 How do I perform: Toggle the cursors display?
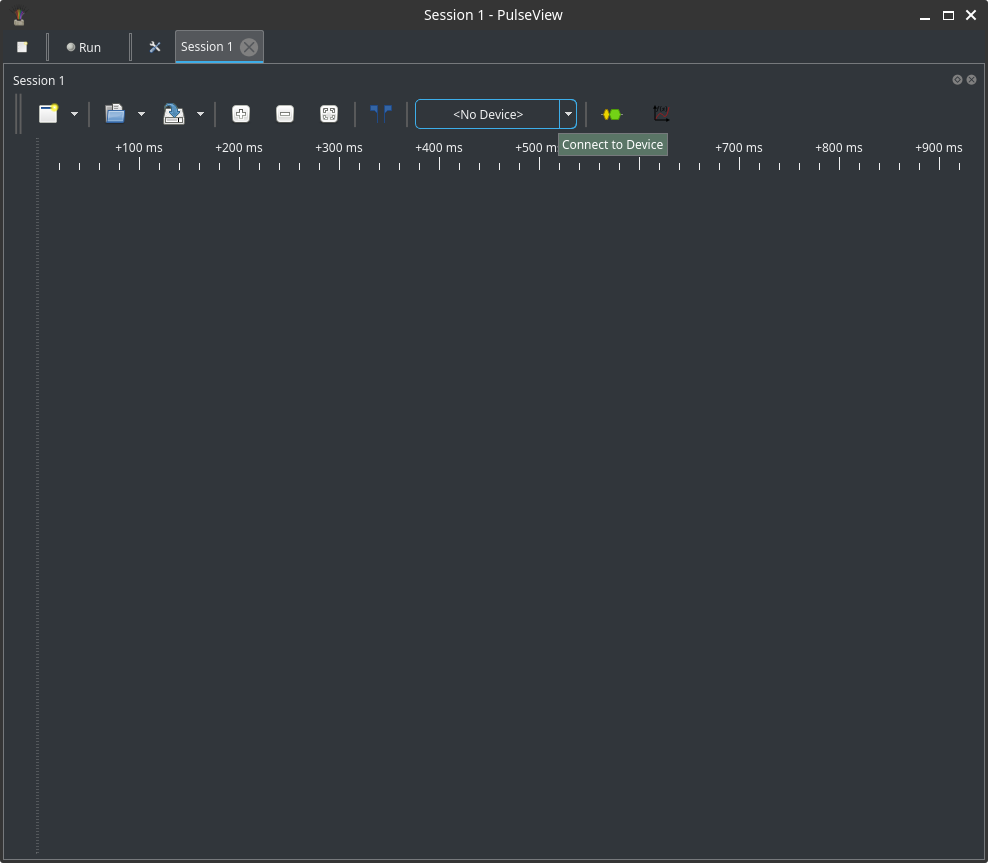[380, 114]
